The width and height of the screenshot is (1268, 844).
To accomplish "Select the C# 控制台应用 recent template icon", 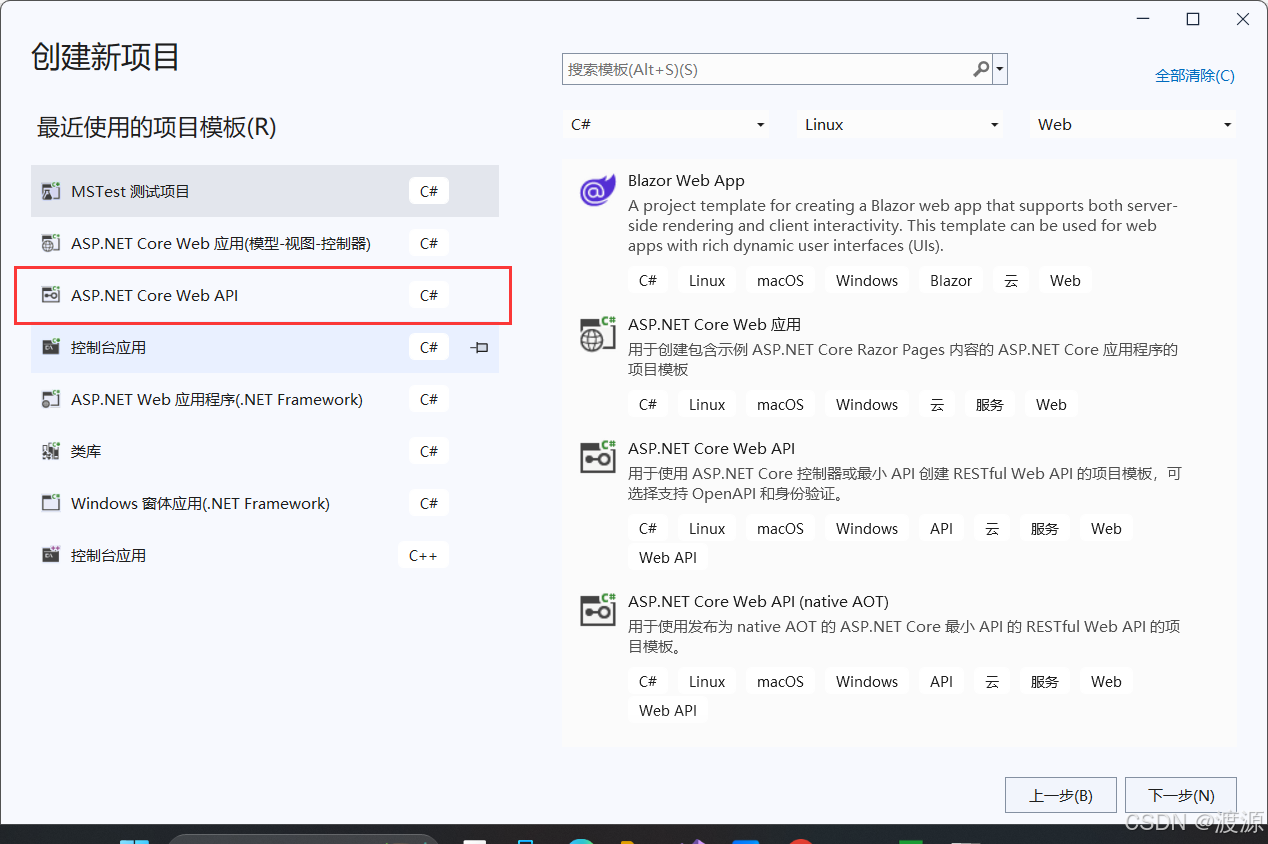I will coord(51,347).
